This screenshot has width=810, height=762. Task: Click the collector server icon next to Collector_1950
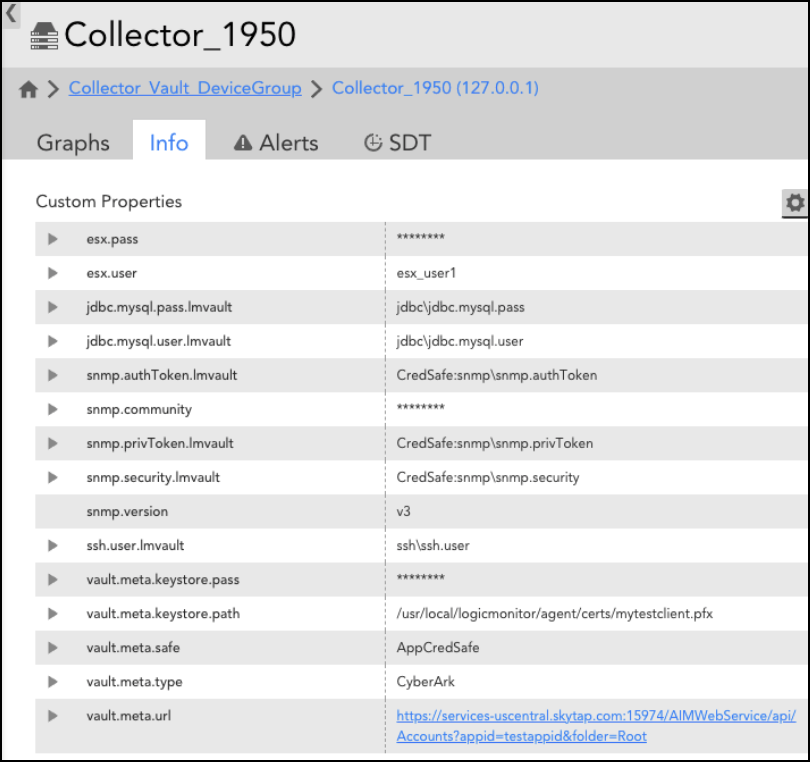coord(42,35)
